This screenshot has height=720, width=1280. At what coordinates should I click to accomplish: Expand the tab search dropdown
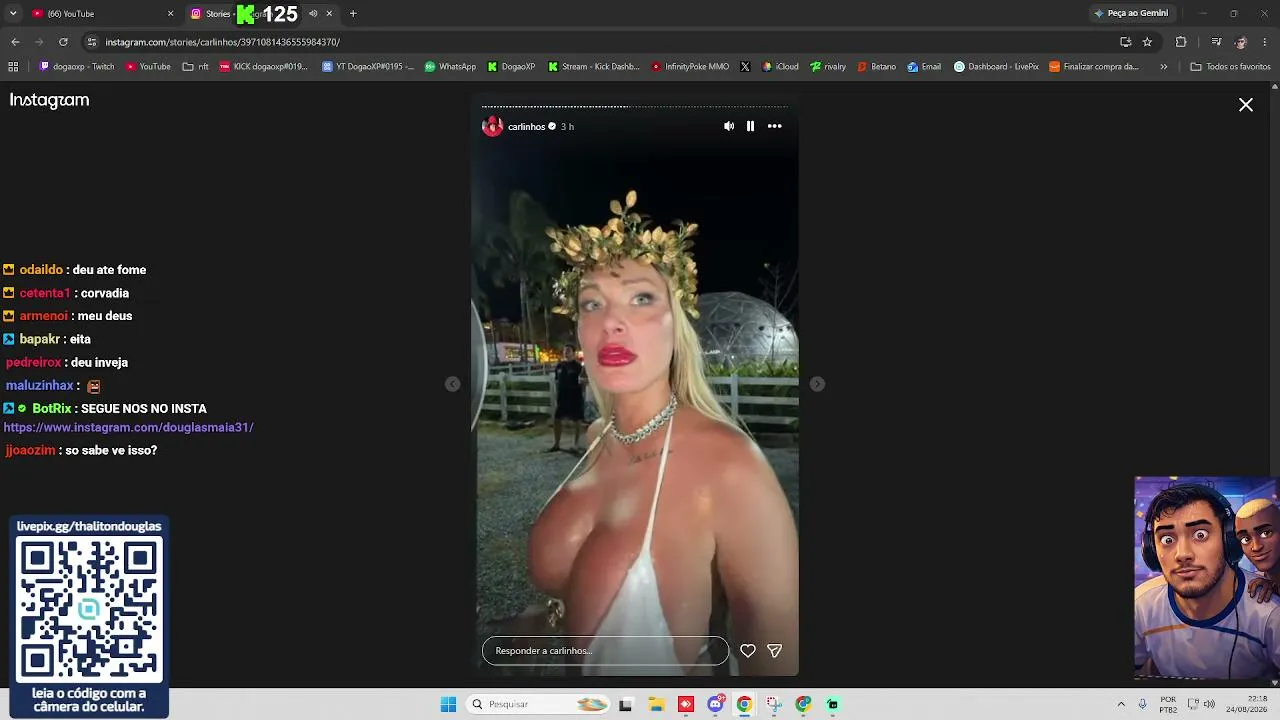point(13,14)
